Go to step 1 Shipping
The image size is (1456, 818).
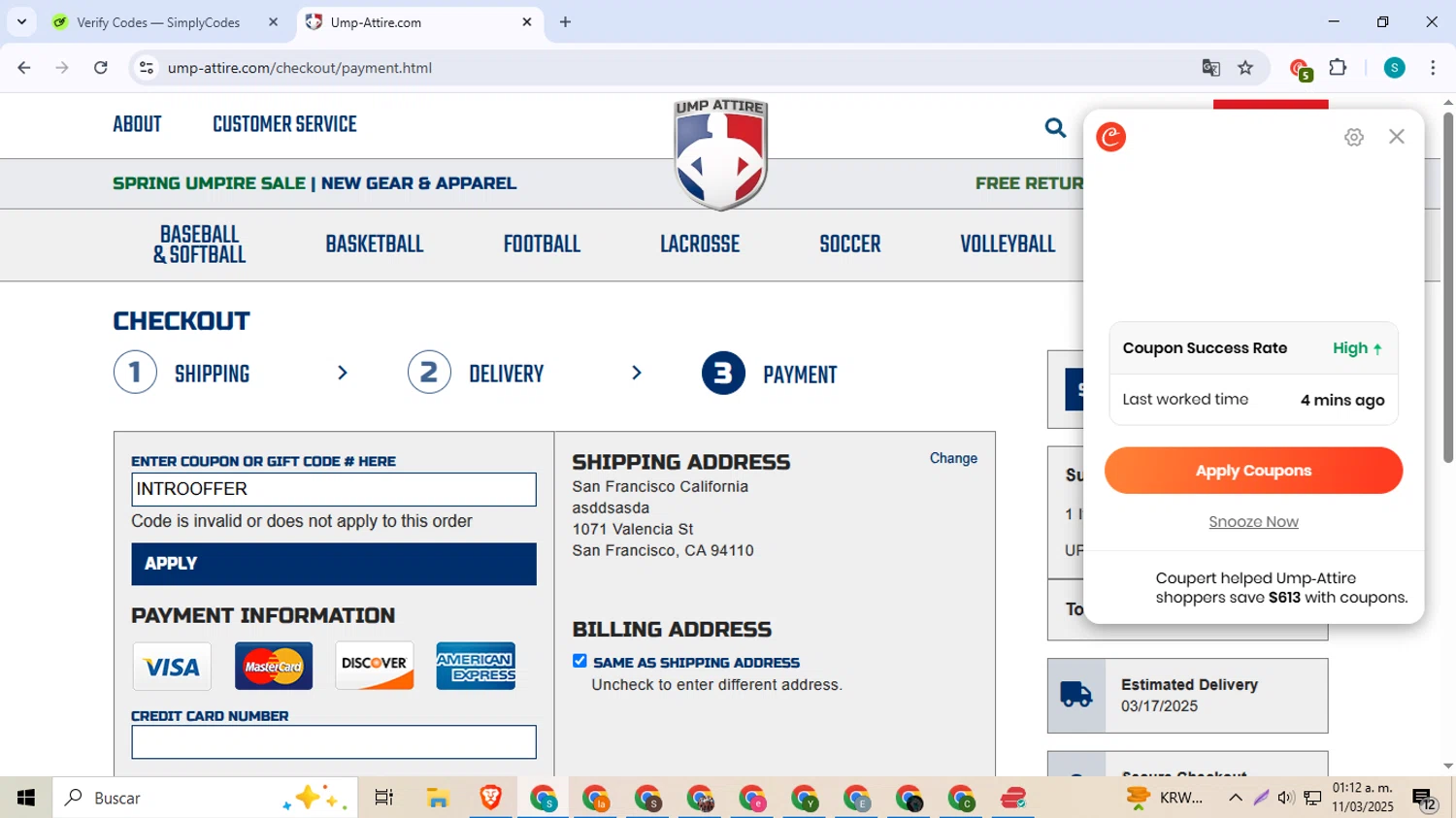[182, 374]
